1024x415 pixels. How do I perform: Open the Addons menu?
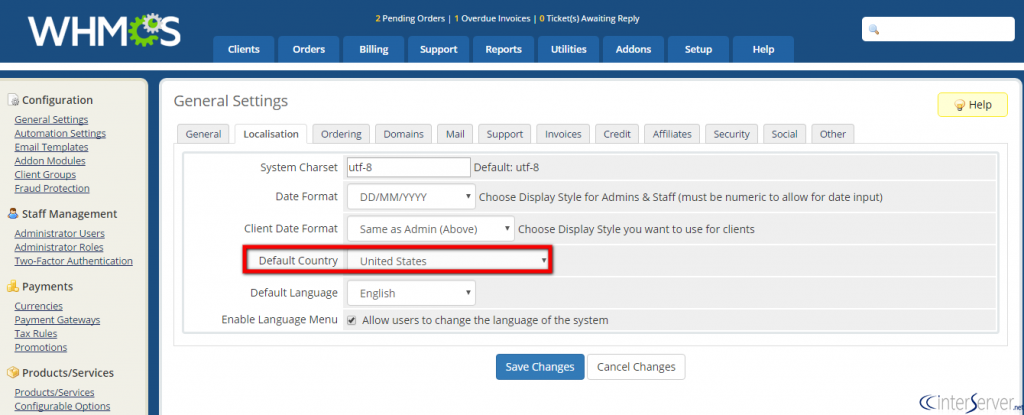(633, 49)
